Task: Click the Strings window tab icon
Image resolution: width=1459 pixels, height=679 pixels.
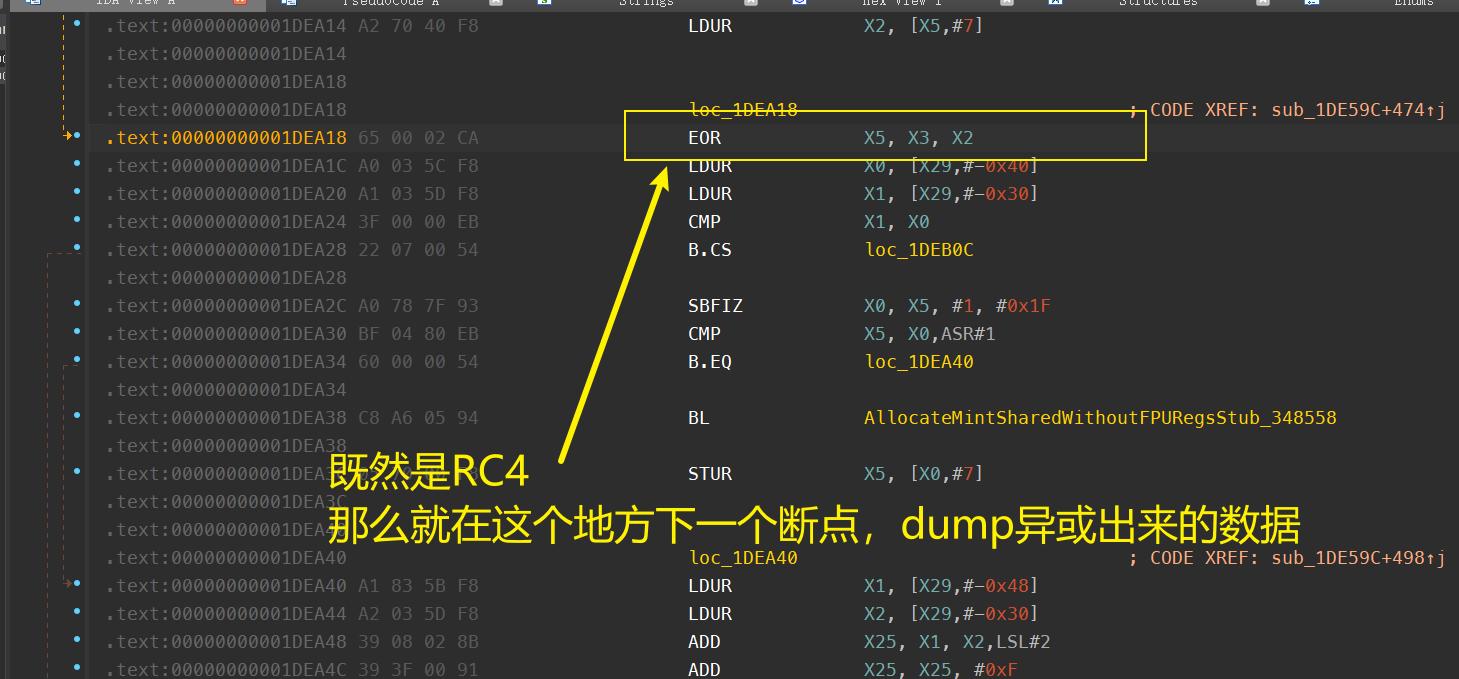Action: (545, 4)
